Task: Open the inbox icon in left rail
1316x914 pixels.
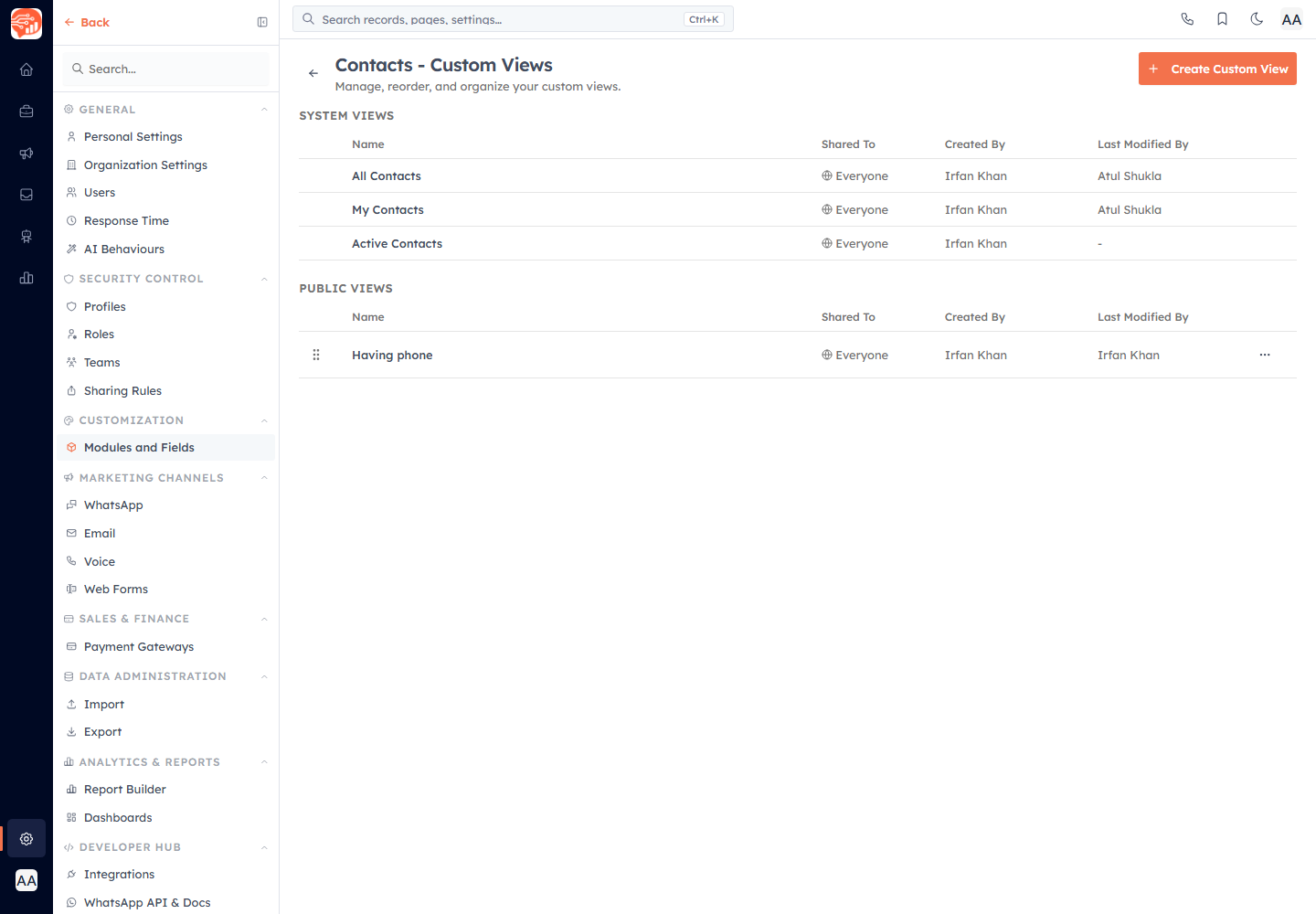Action: (x=27, y=195)
